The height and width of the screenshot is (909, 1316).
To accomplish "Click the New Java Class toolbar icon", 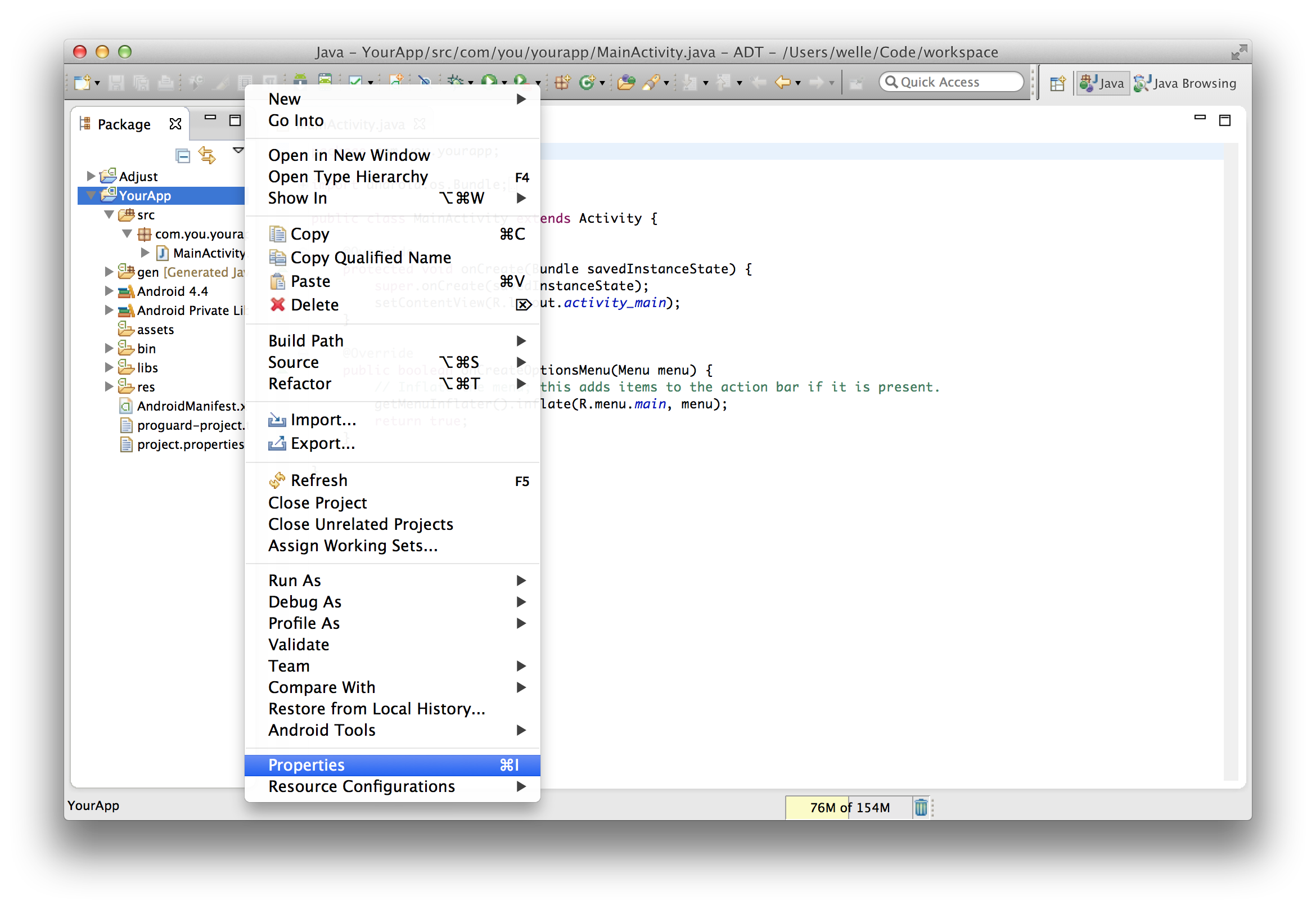I will [587, 83].
